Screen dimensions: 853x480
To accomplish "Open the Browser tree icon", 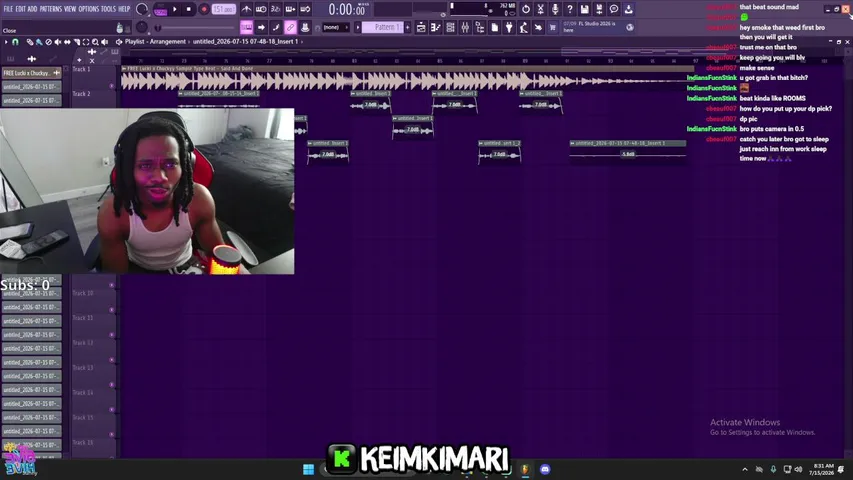I will 480,27.
